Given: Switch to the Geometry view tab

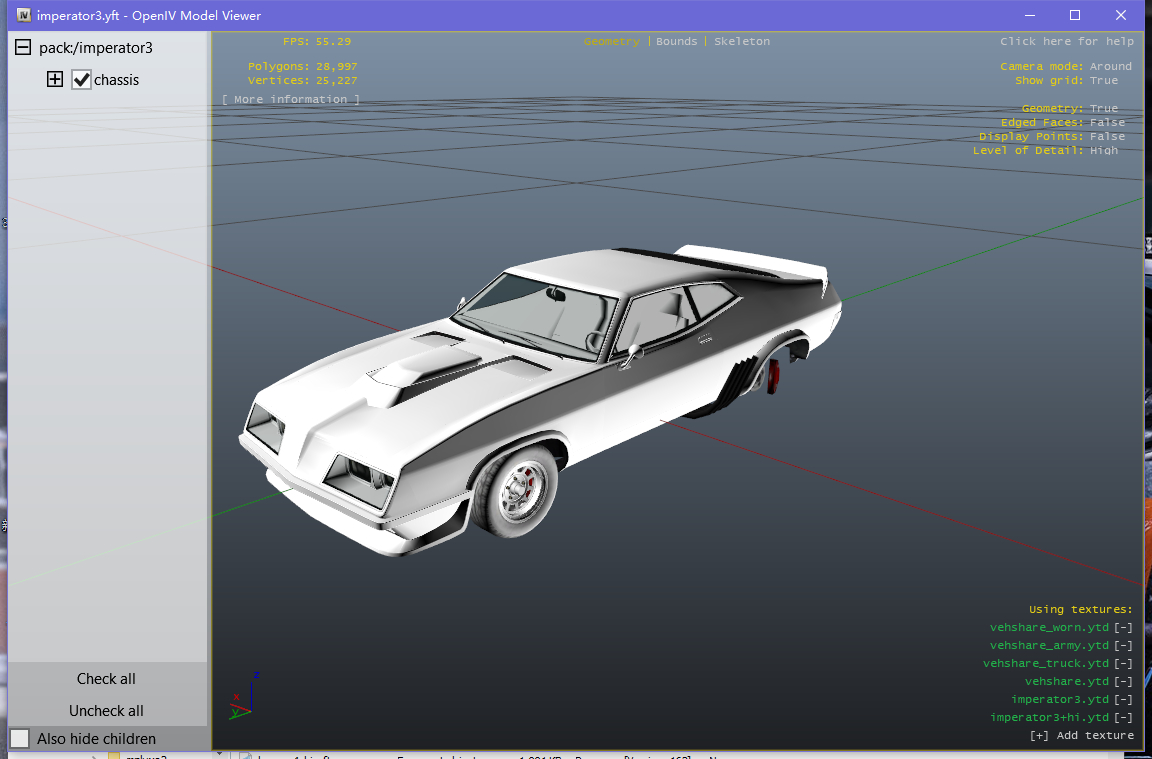Looking at the screenshot, I should 611,41.
